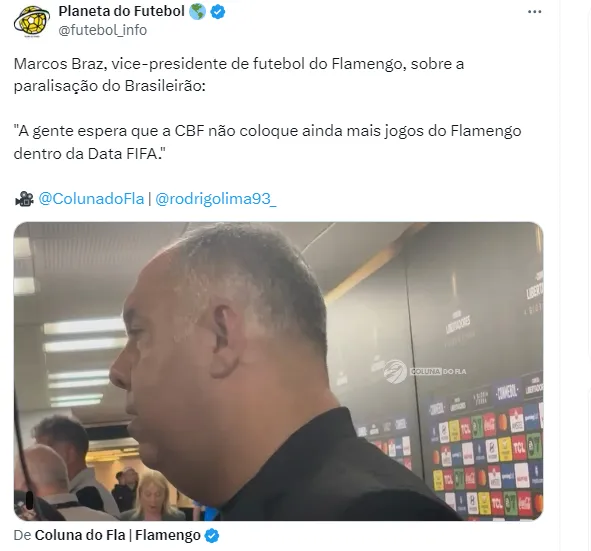
Task: Click the verified badge next to Coluna do Fla
Action: tap(212, 536)
